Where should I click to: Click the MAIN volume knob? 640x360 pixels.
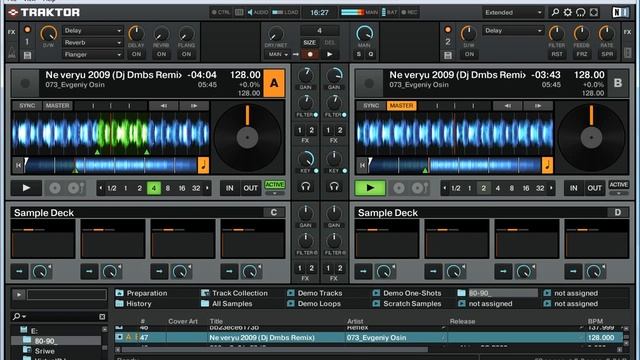[364, 33]
